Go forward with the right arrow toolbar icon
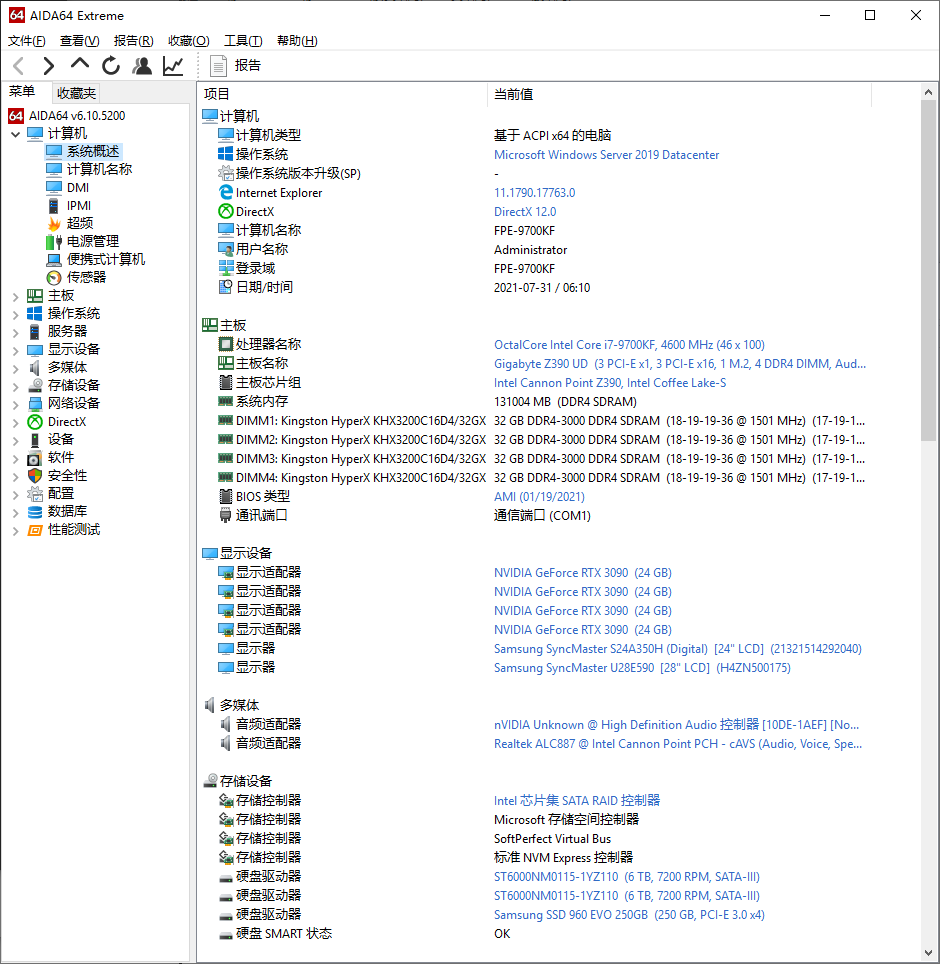940x964 pixels. (x=49, y=66)
